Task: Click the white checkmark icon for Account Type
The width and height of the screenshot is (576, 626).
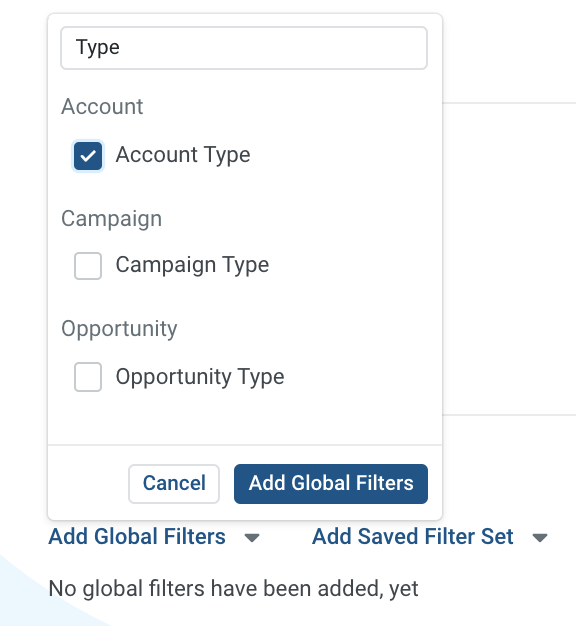Action: (x=88, y=156)
